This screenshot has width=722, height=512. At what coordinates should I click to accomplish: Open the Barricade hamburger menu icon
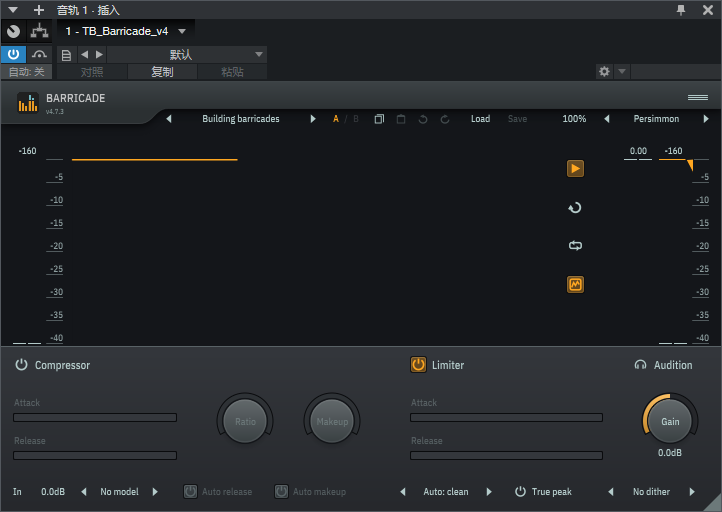(x=698, y=98)
